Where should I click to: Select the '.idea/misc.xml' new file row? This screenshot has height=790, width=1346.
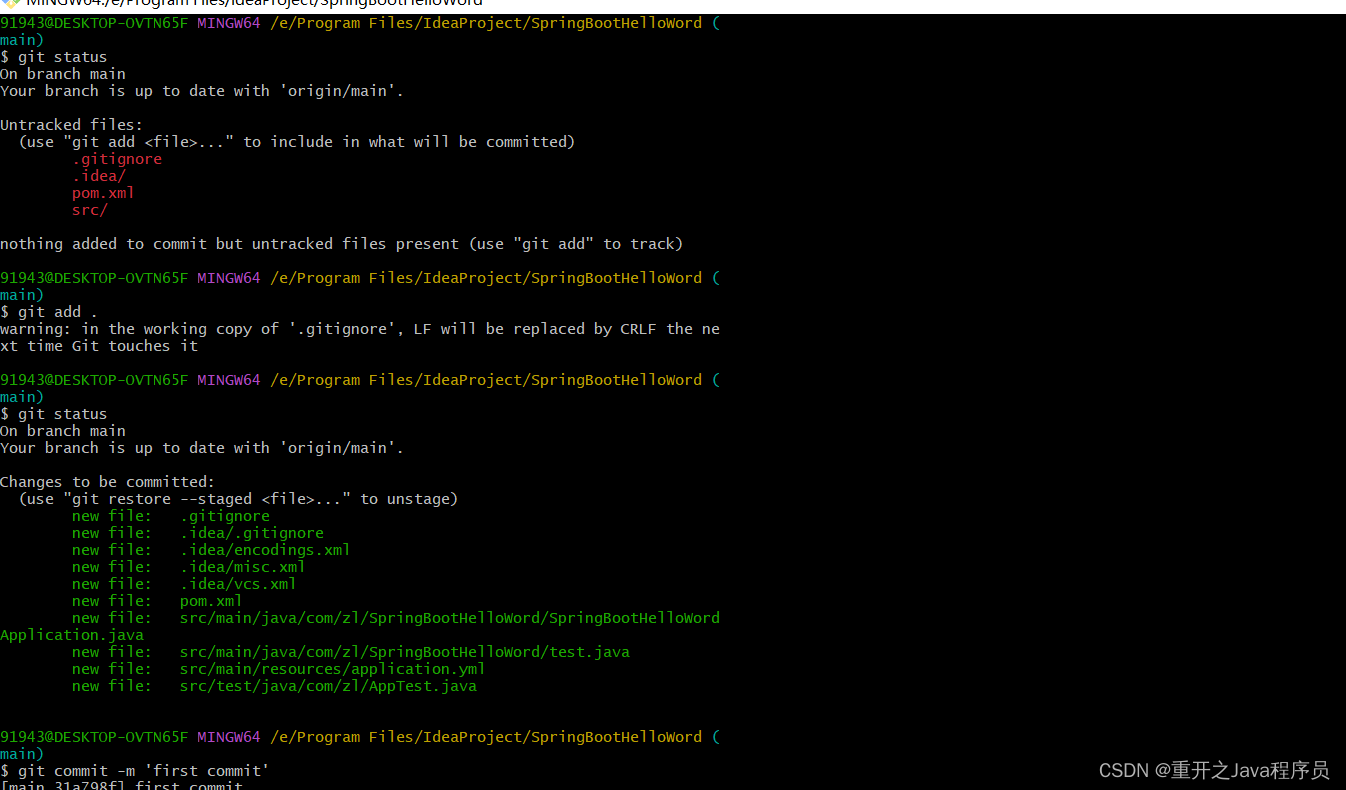point(189,567)
